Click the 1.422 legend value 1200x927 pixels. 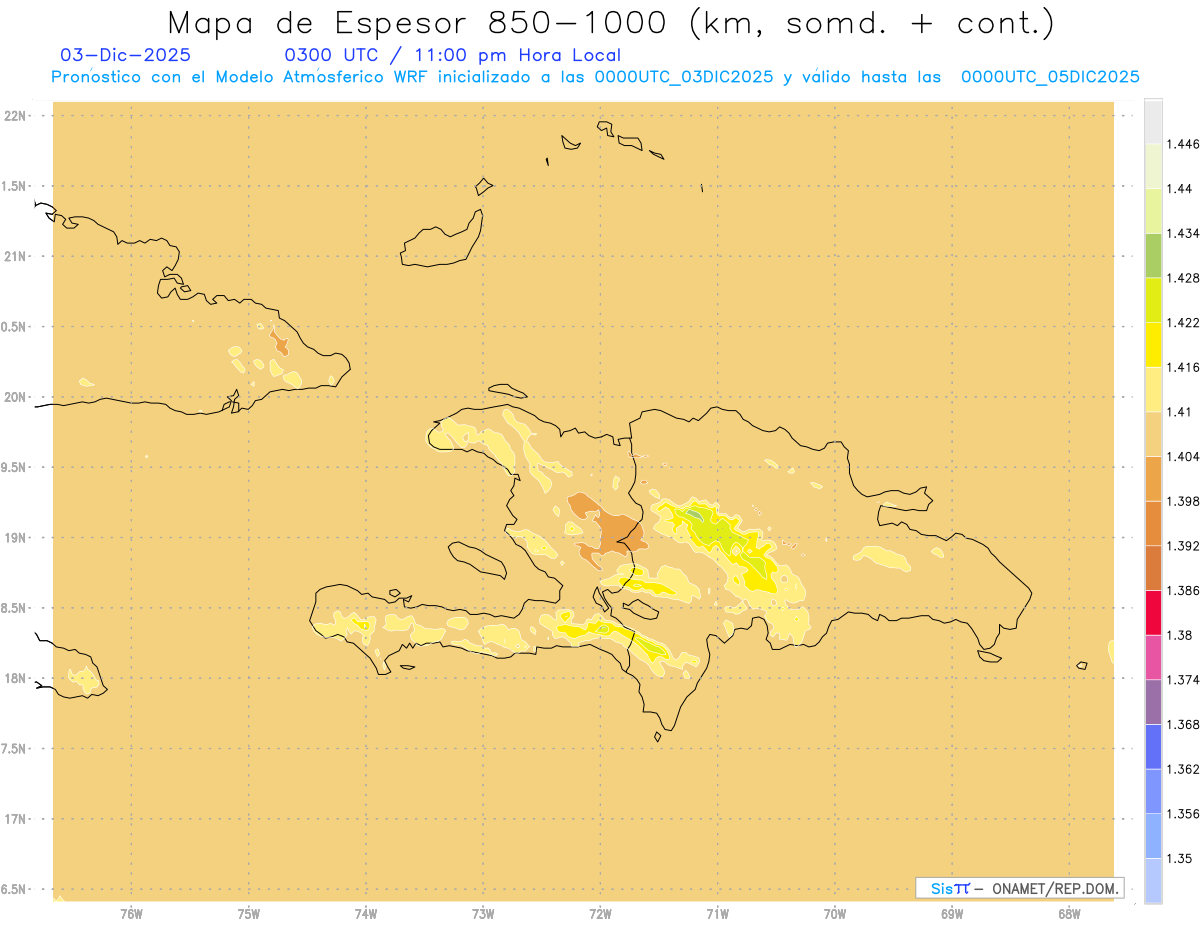click(x=1185, y=323)
